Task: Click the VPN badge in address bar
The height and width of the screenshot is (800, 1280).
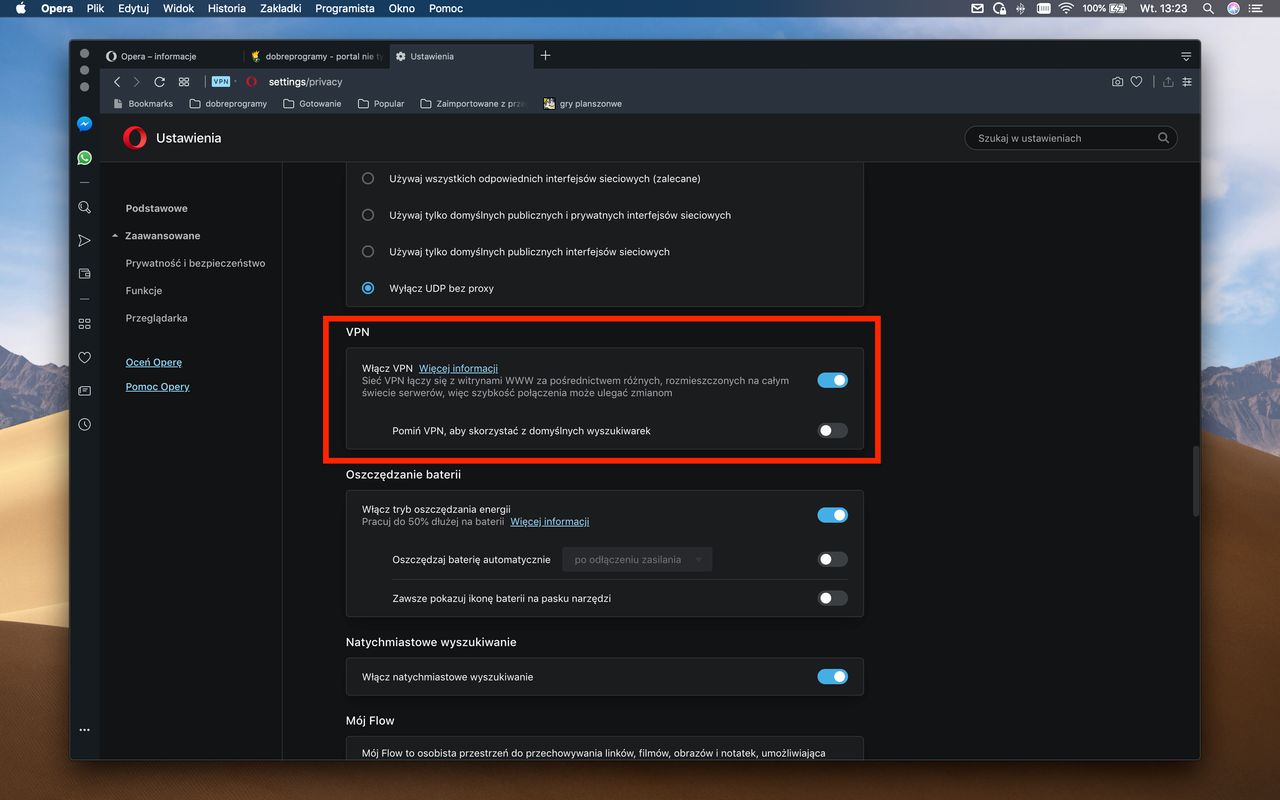Action: coord(221,82)
